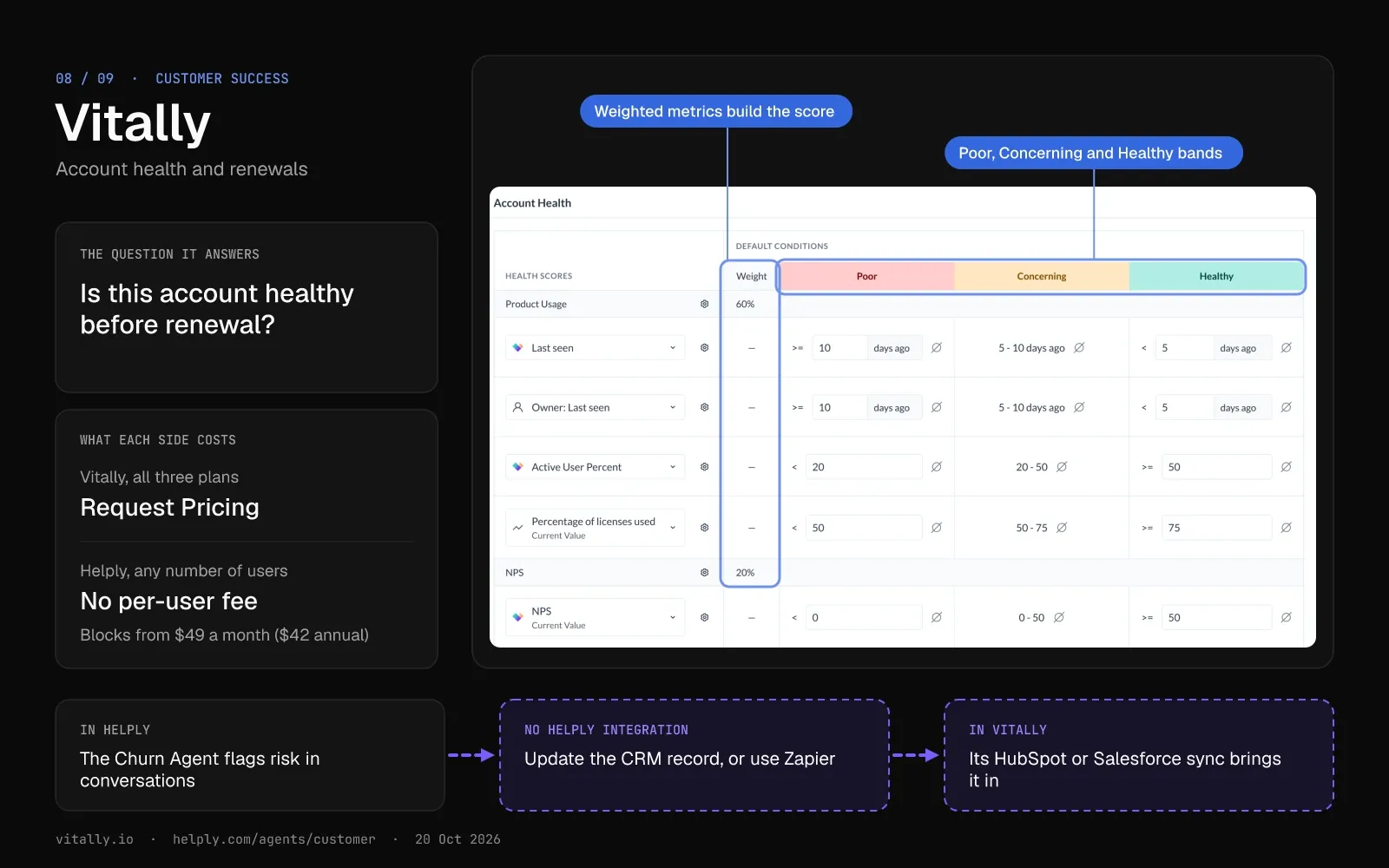1389x868 pixels.
Task: Clear the NPS Healthy 50 condition
Action: (x=1287, y=617)
